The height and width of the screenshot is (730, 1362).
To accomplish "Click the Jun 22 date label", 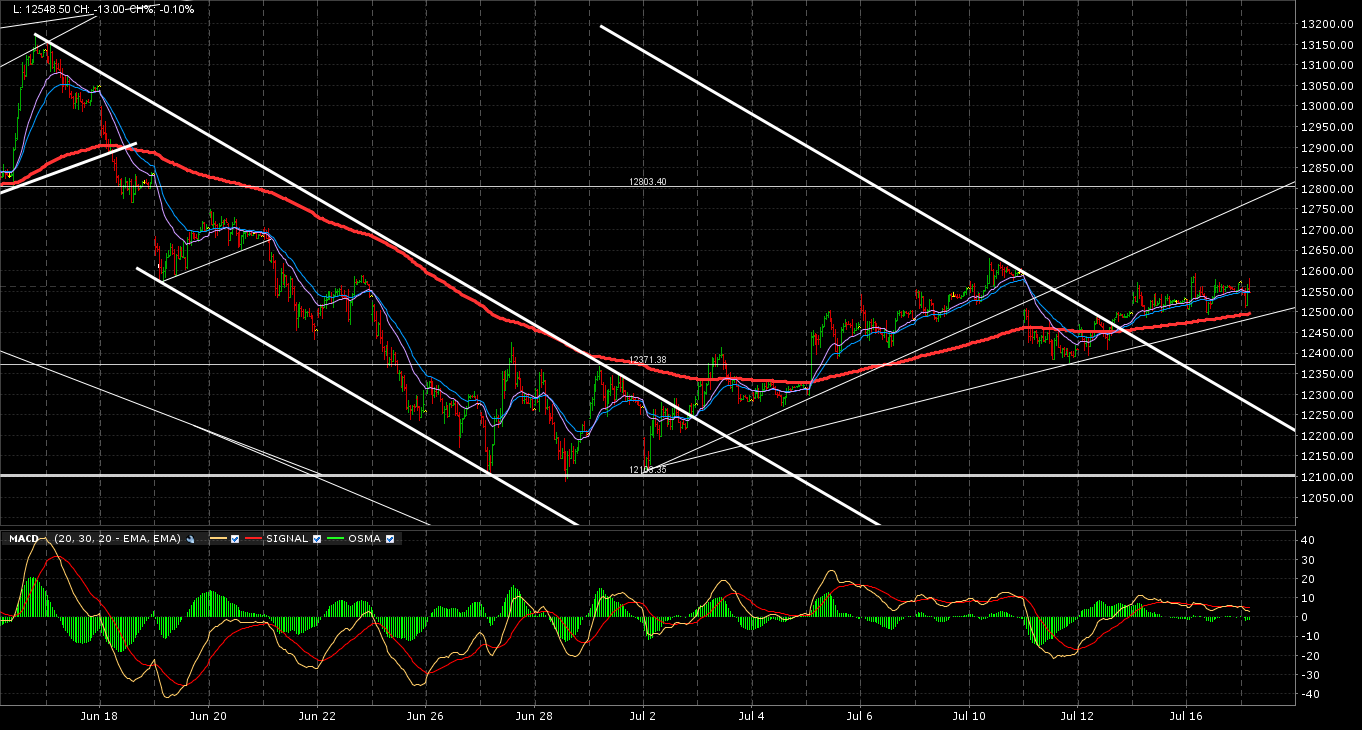I will (x=317, y=716).
